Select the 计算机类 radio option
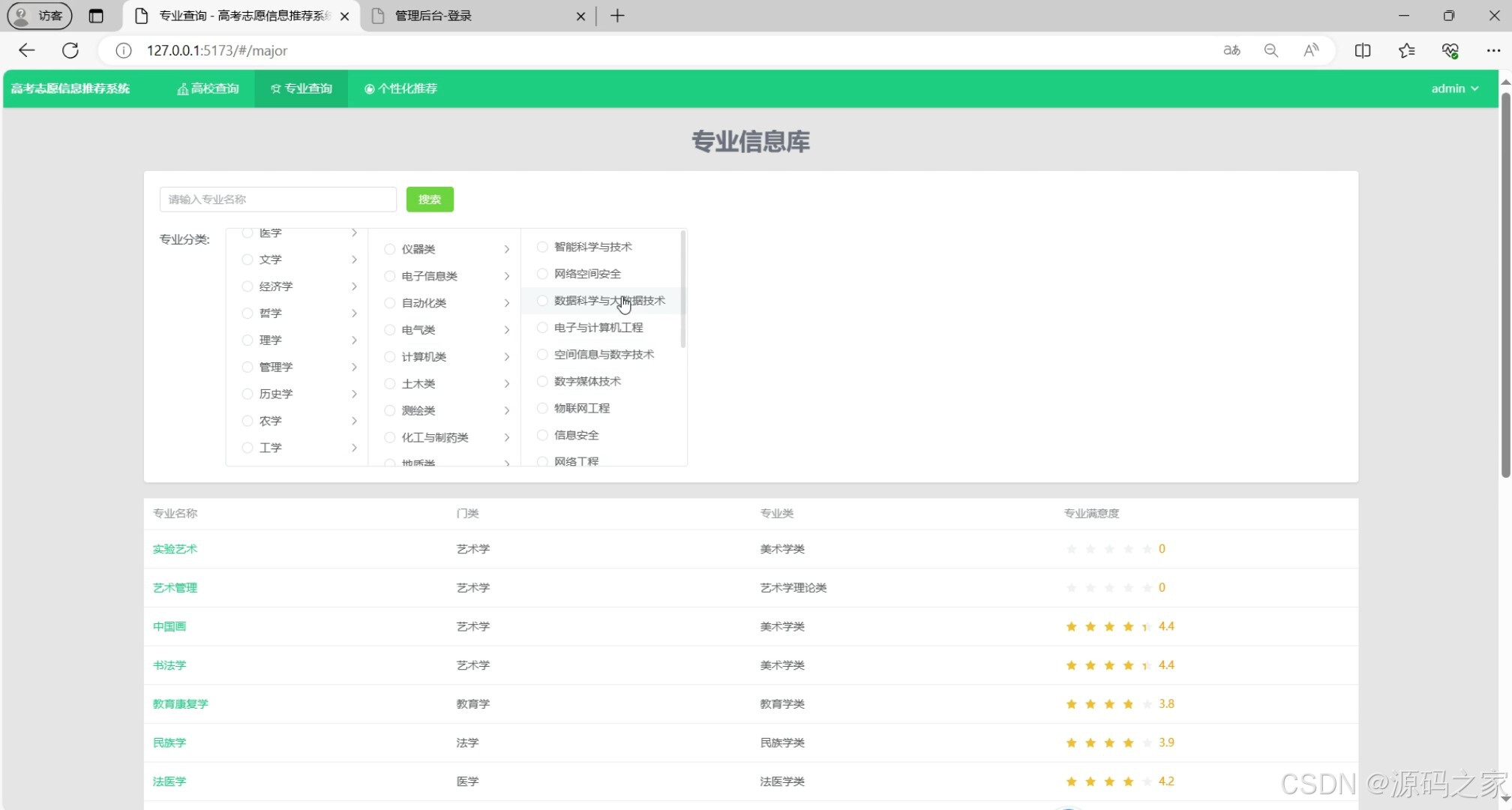 click(x=390, y=357)
